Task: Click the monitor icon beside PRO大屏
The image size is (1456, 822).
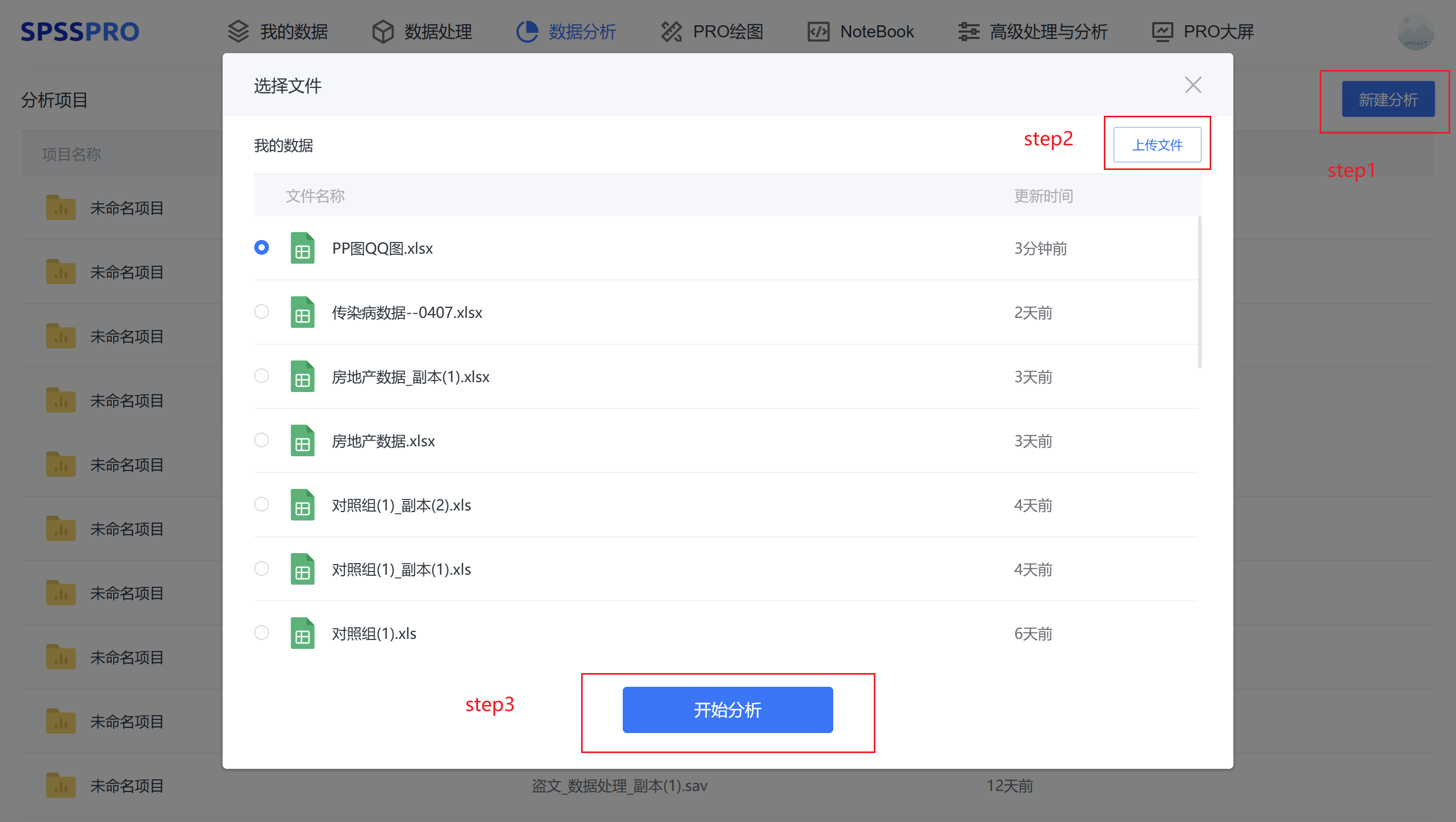Action: [1162, 32]
